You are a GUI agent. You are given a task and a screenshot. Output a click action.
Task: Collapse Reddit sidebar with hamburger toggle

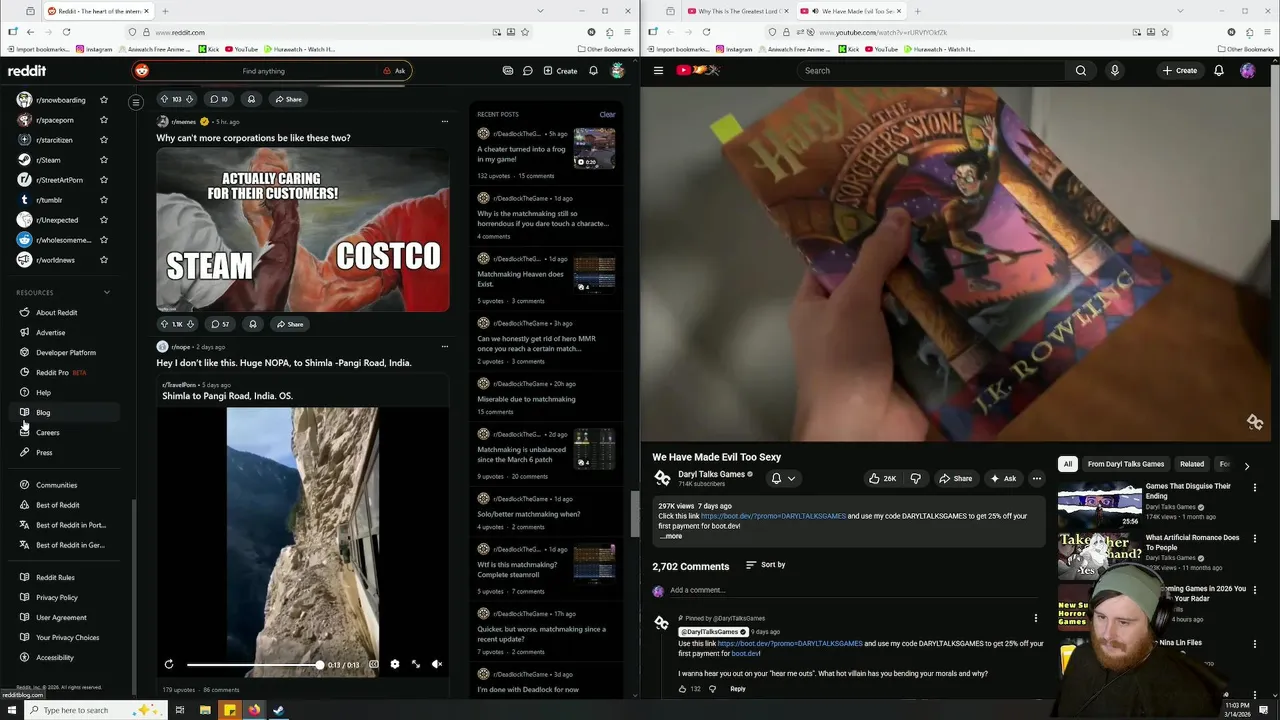click(136, 102)
